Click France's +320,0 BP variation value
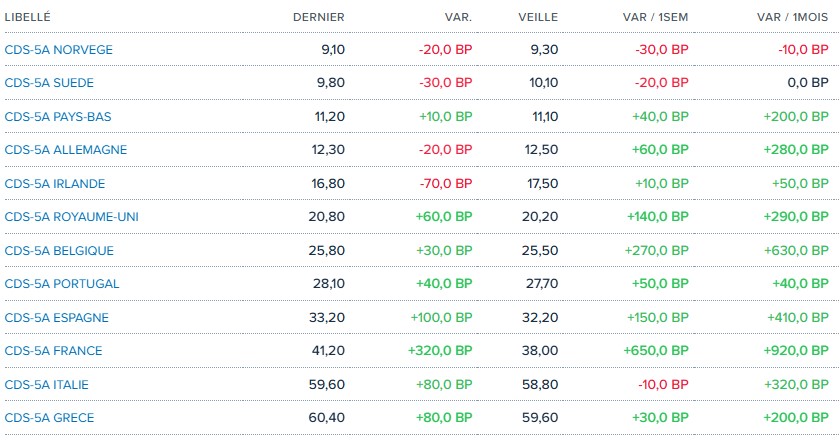 [x=439, y=351]
